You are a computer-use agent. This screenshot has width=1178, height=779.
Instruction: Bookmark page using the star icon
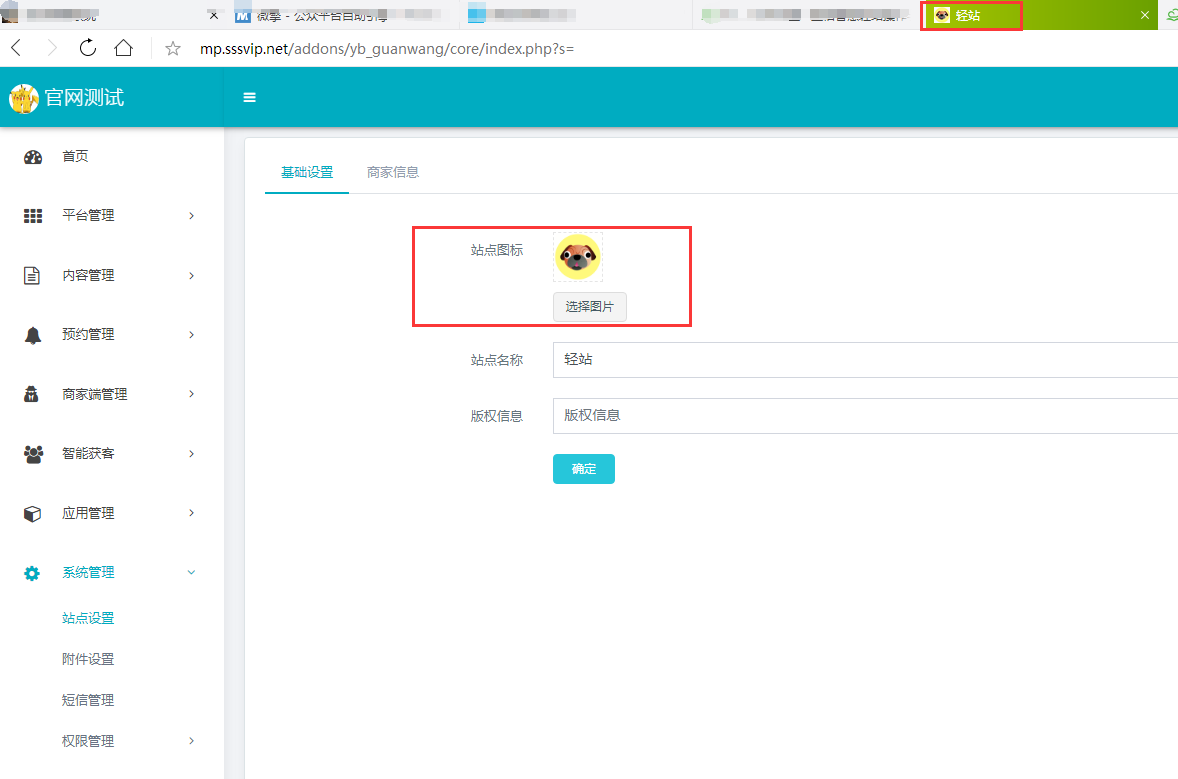coord(173,49)
